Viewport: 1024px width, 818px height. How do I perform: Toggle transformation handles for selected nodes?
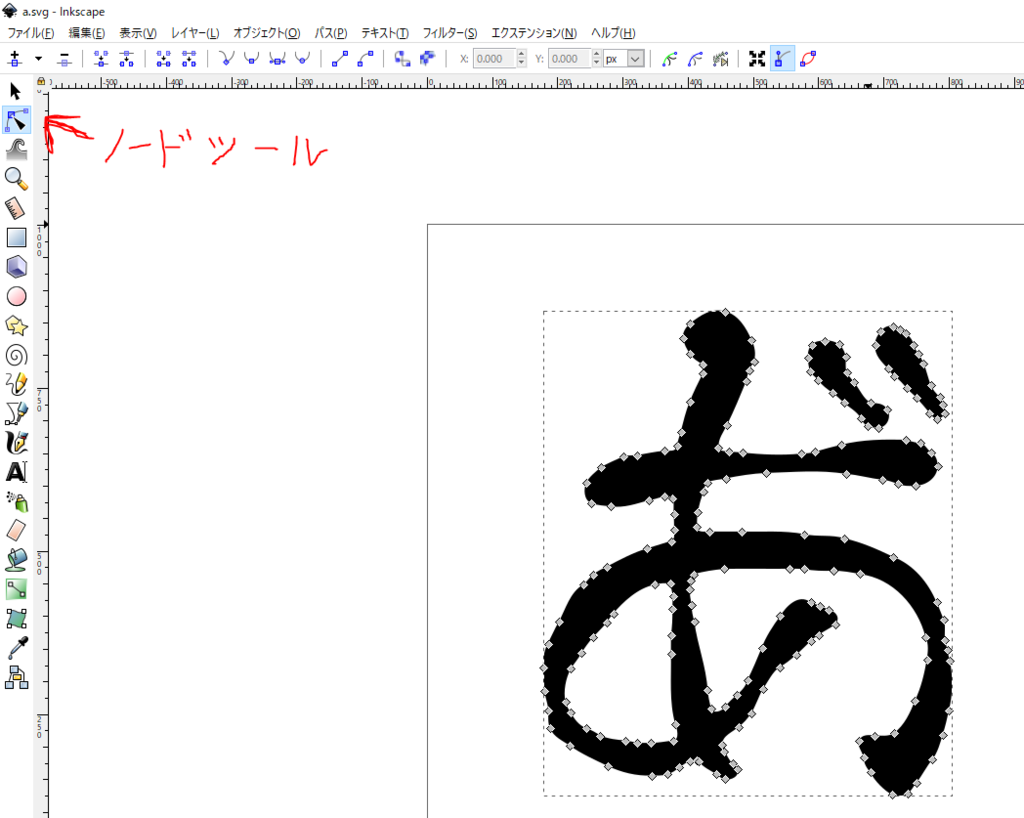(757, 59)
